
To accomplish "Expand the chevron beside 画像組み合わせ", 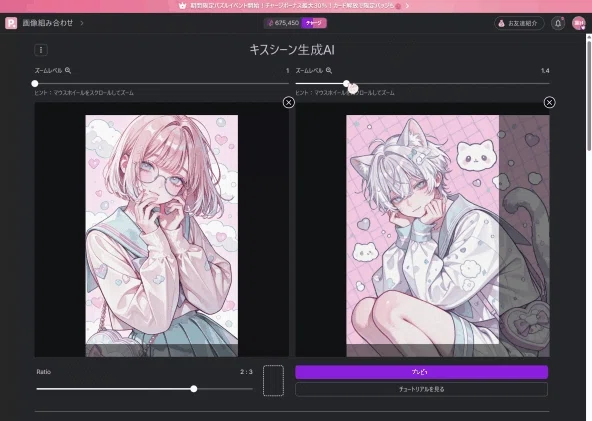I will click(82, 23).
